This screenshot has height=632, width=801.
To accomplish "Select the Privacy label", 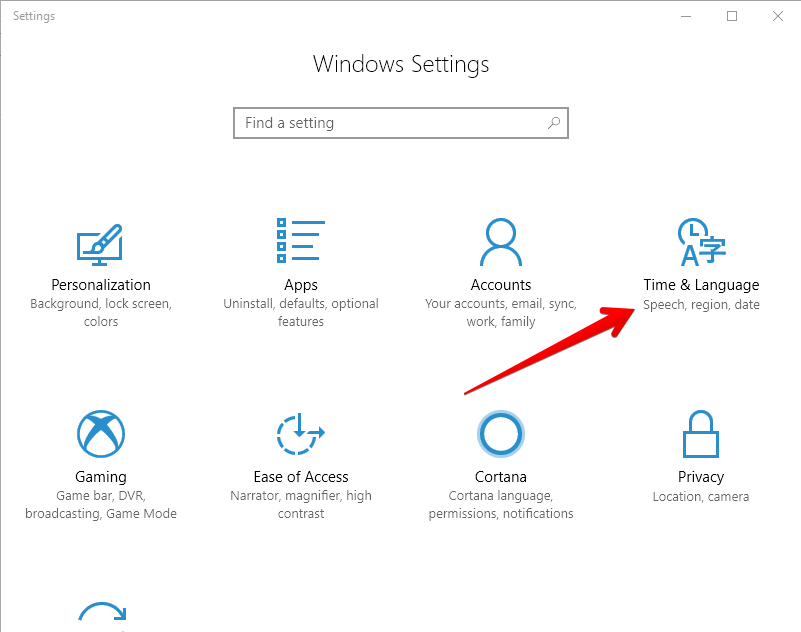I will [701, 477].
